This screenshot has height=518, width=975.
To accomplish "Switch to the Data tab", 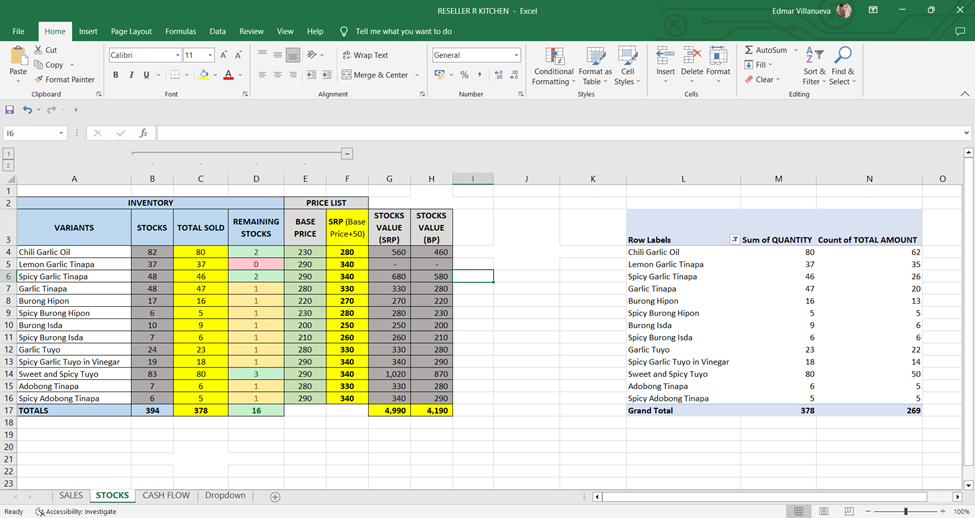I will [218, 31].
